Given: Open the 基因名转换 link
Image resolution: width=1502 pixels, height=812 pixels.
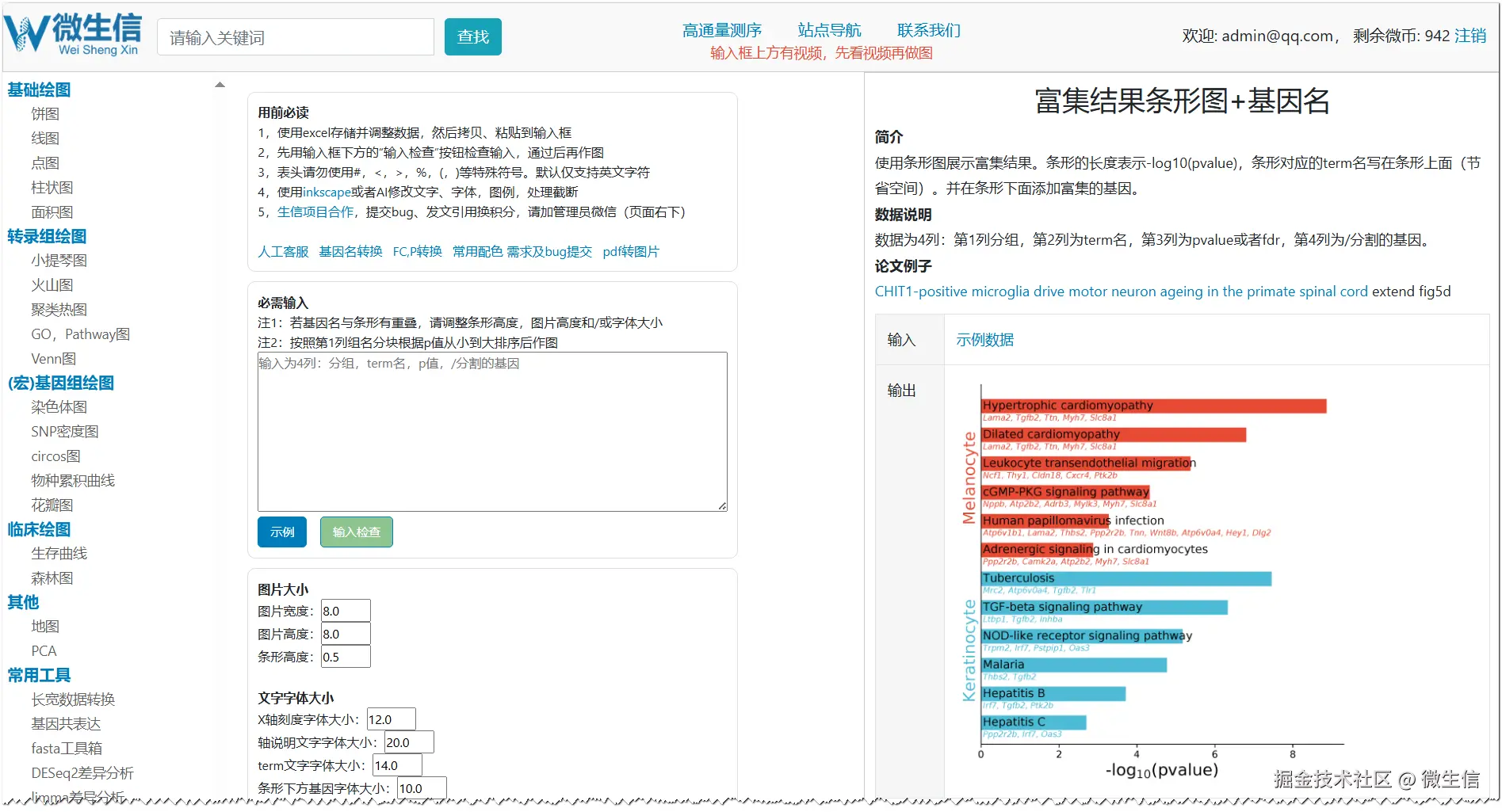Looking at the screenshot, I should point(350,251).
